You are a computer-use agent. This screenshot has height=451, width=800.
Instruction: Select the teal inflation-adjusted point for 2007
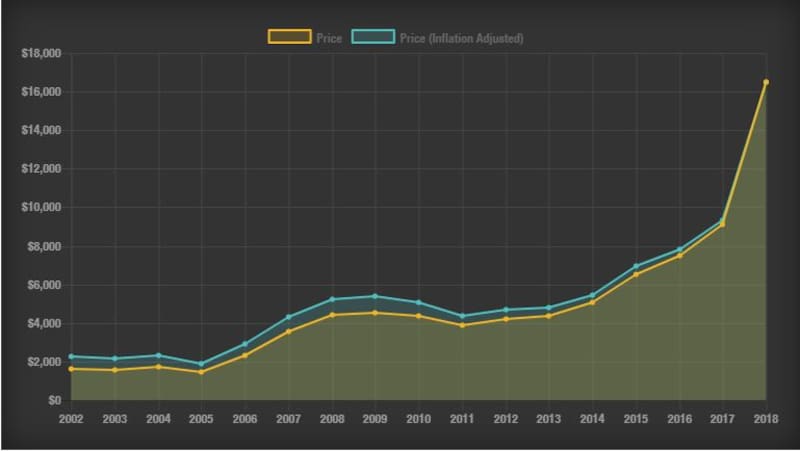[288, 317]
